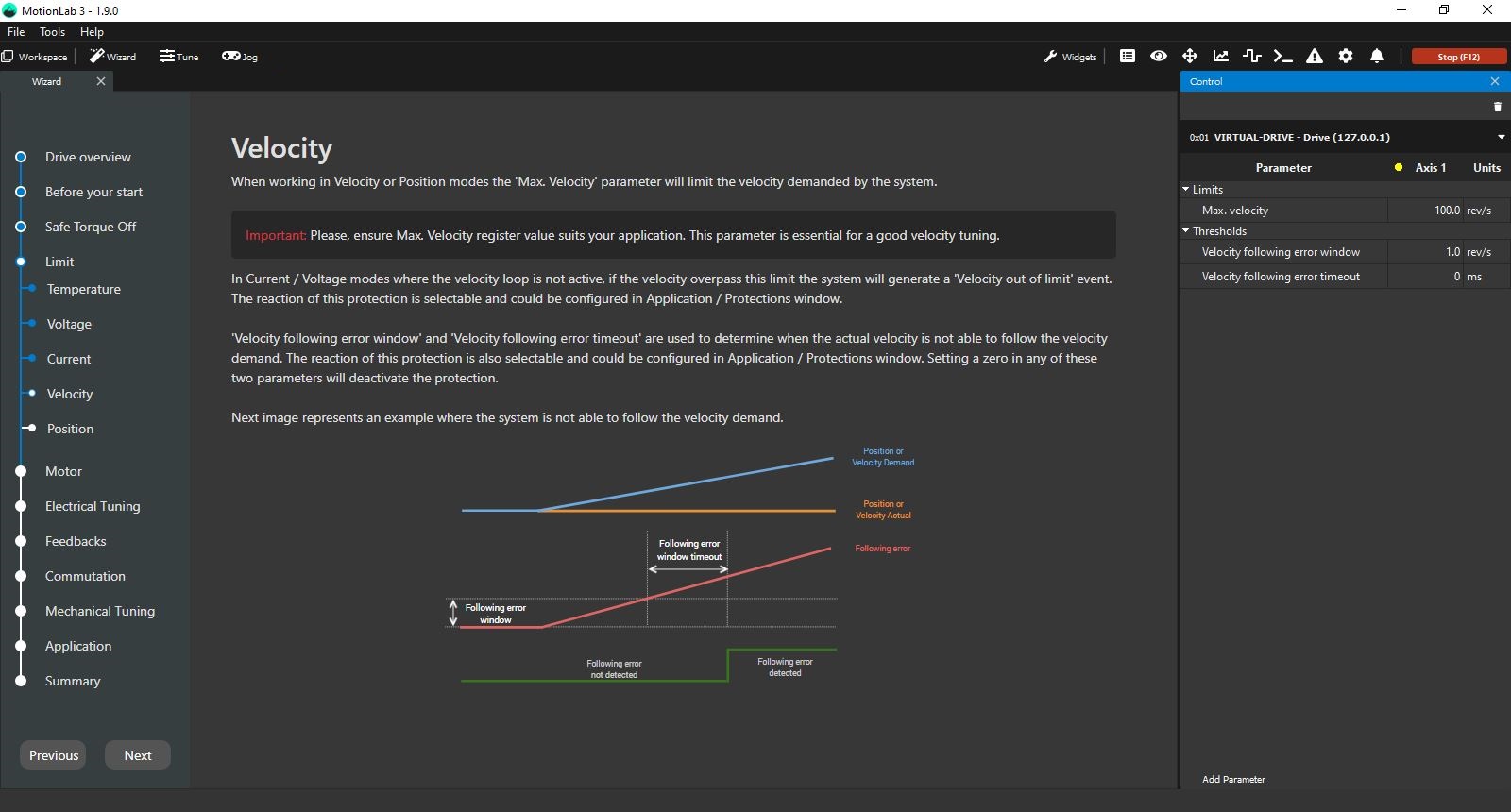Show the warning triangle errors icon
Screen dimensions: 1511x812
coord(1315,57)
